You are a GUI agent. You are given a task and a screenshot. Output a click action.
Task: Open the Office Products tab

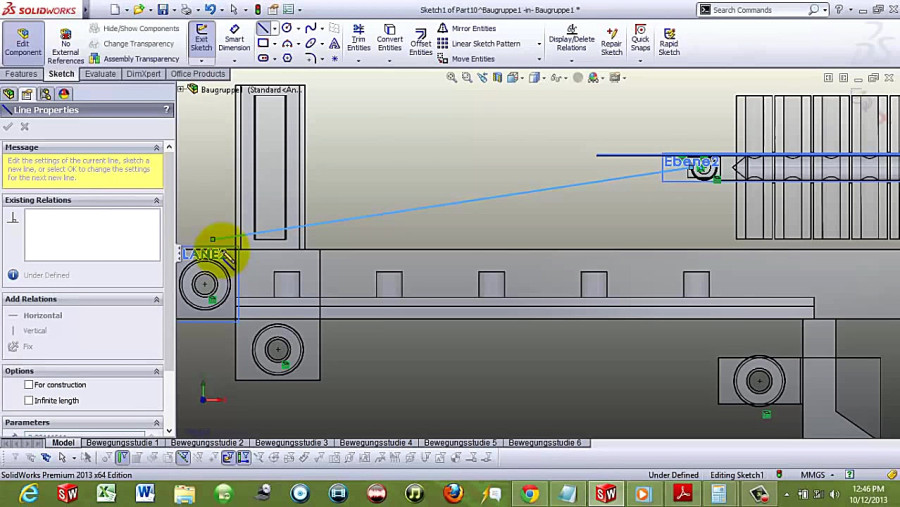198,74
